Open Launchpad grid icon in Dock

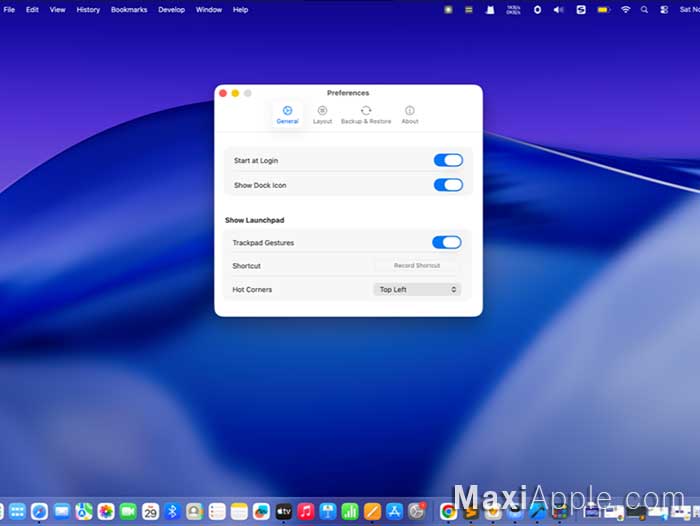17,511
